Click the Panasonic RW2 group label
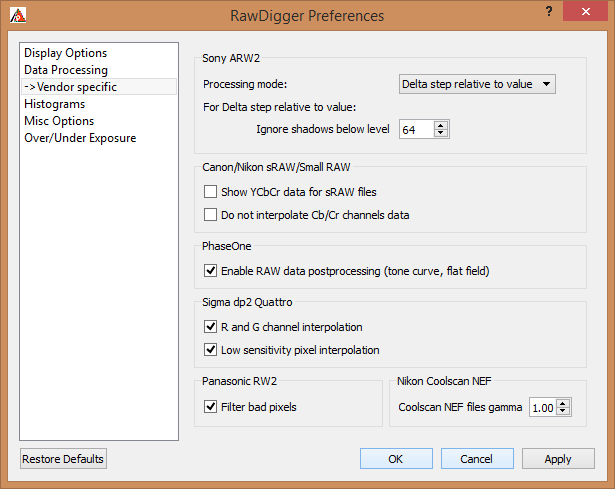 239,381
